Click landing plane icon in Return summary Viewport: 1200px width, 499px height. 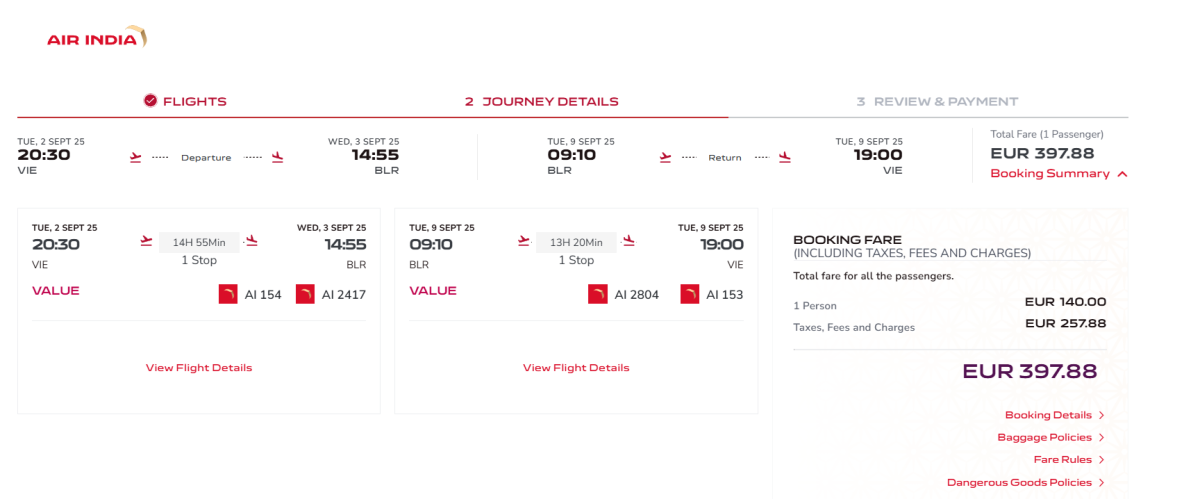tap(785, 157)
